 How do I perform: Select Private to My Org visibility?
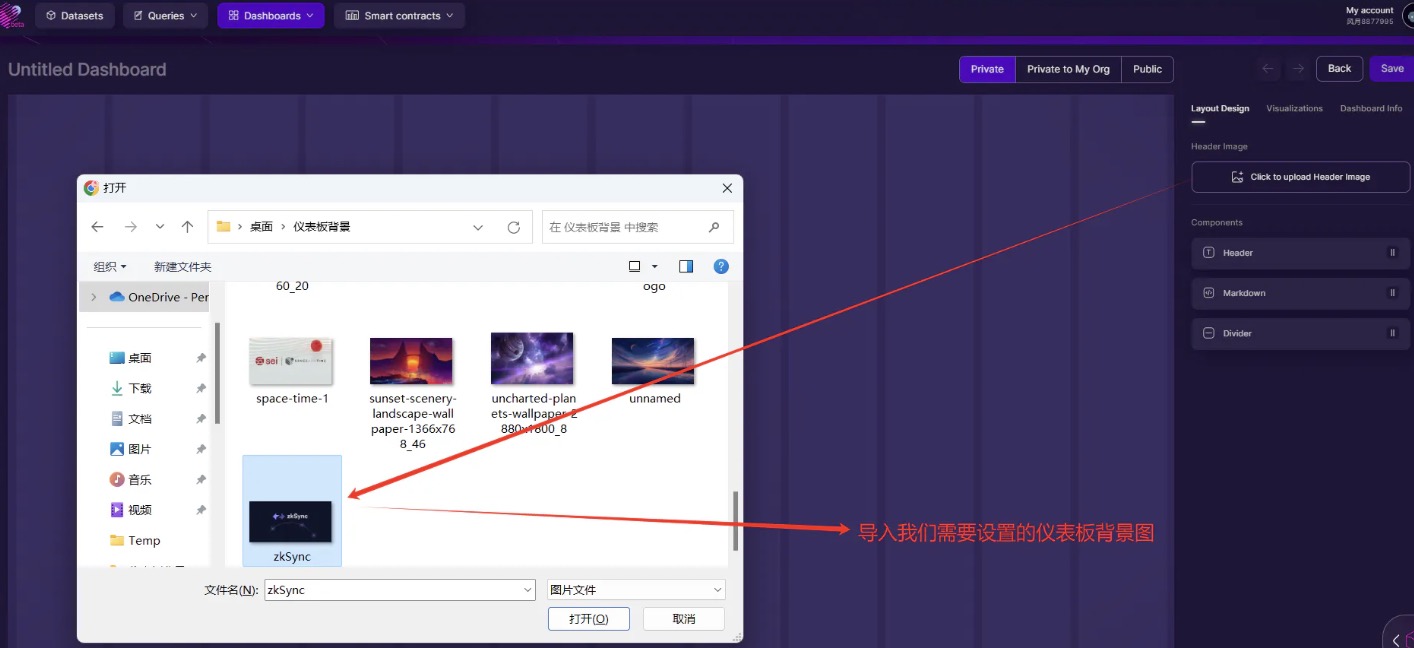pos(1068,69)
